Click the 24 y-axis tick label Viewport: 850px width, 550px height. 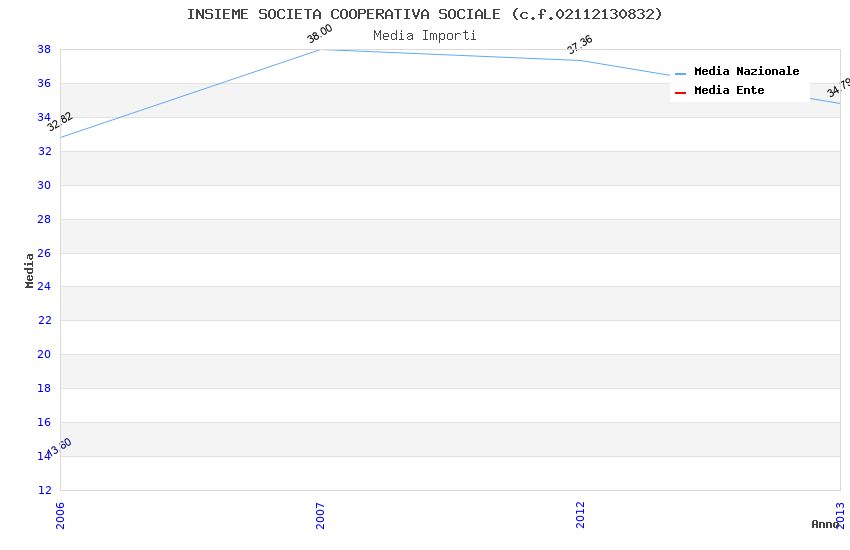pyautogui.click(x=44, y=287)
